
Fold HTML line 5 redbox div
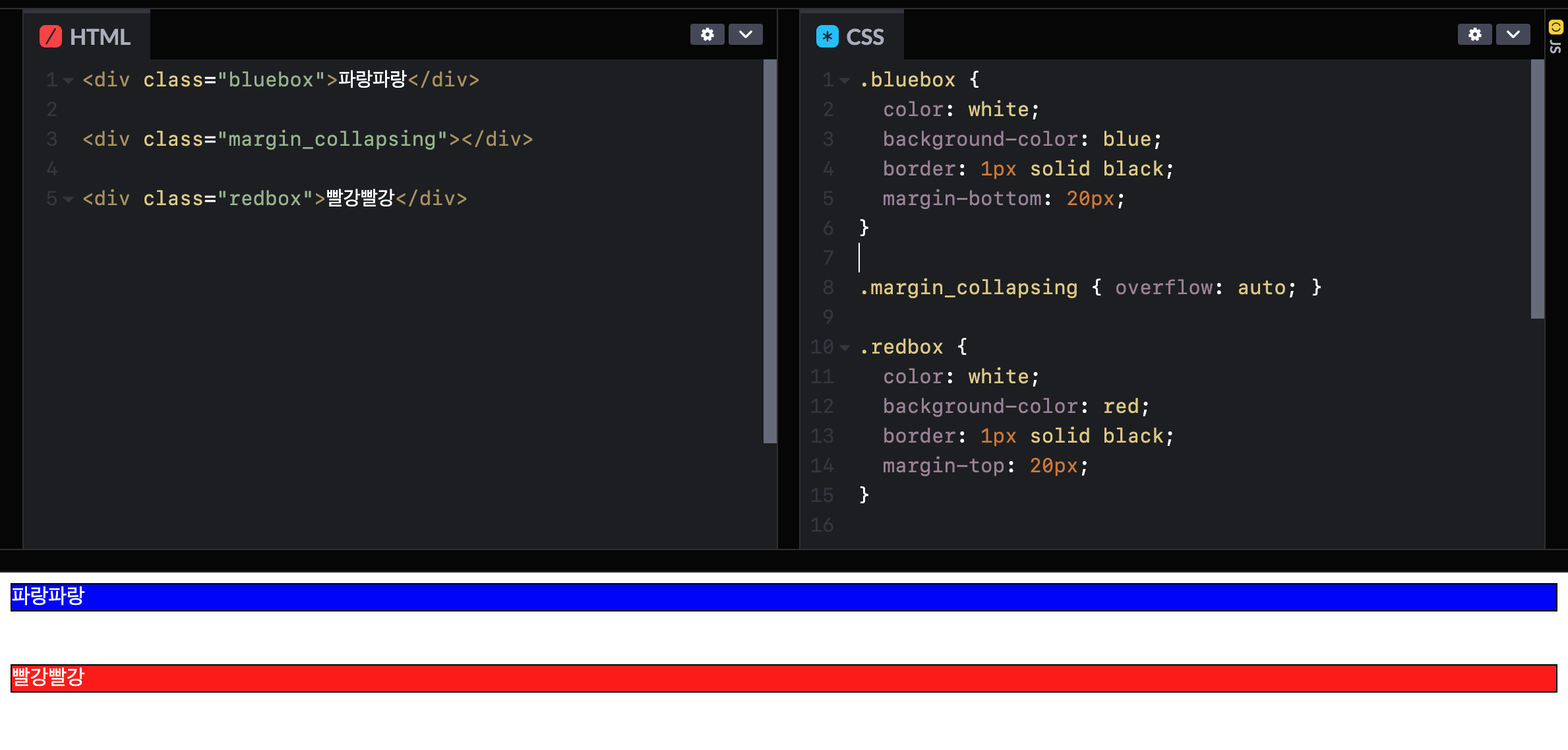coord(68,199)
